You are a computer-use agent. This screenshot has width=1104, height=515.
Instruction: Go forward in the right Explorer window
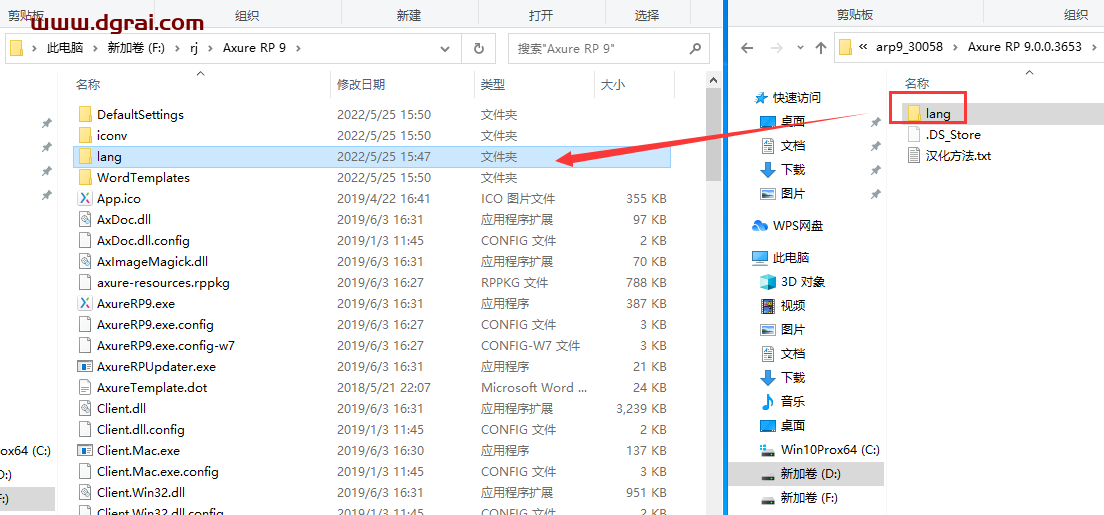click(x=776, y=48)
